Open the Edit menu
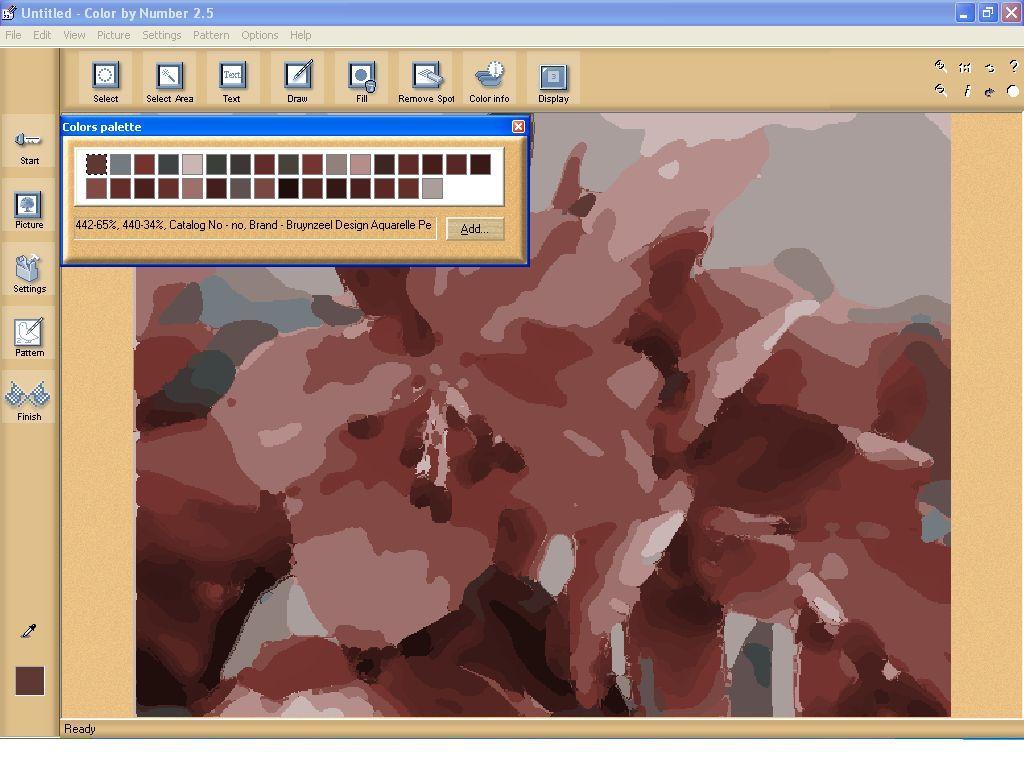Viewport: 1024px width, 768px height. tap(42, 35)
